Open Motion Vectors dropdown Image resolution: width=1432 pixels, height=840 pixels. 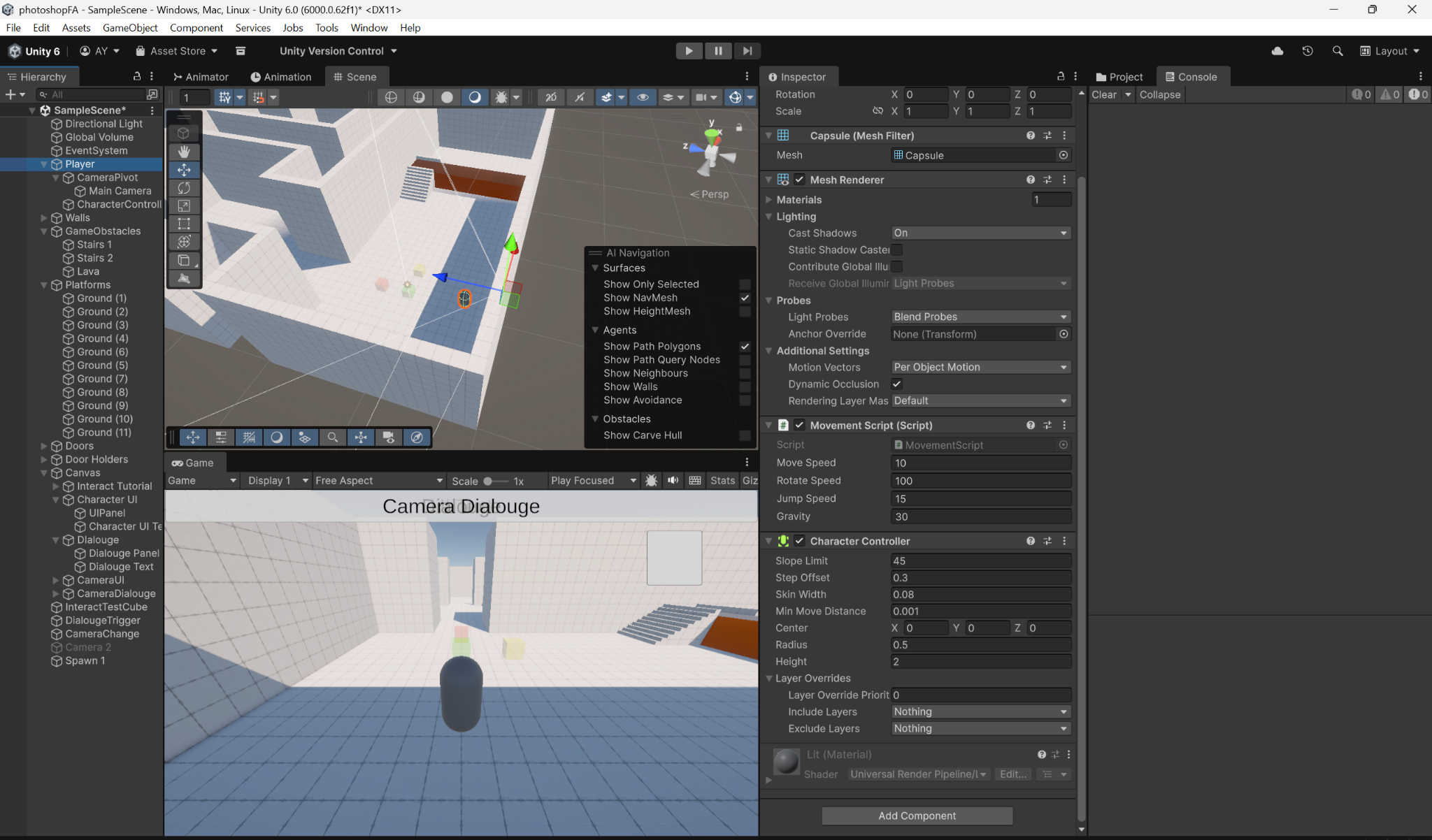click(x=981, y=367)
